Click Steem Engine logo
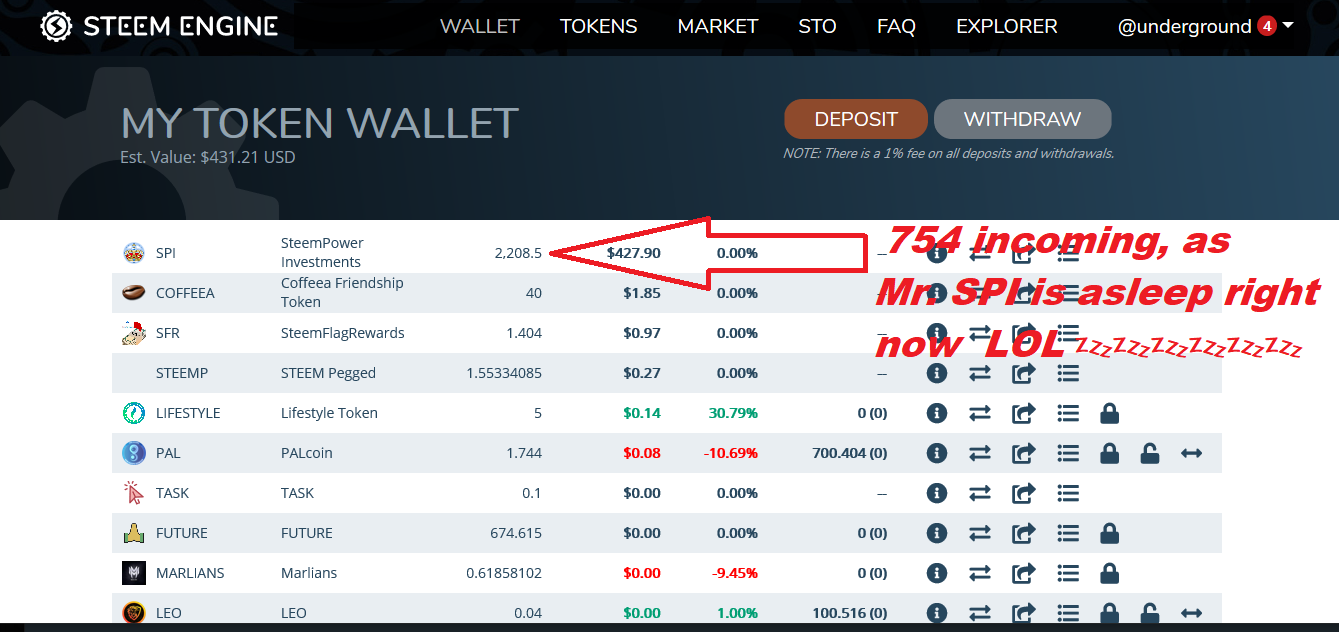The height and width of the screenshot is (632, 1339). pyautogui.click(x=159, y=26)
